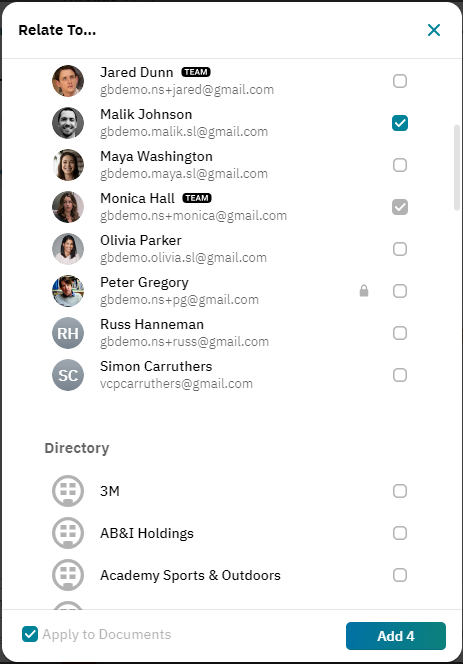Image resolution: width=463 pixels, height=664 pixels.
Task: Toggle the Apply to Documents checkbox
Action: tap(30, 634)
